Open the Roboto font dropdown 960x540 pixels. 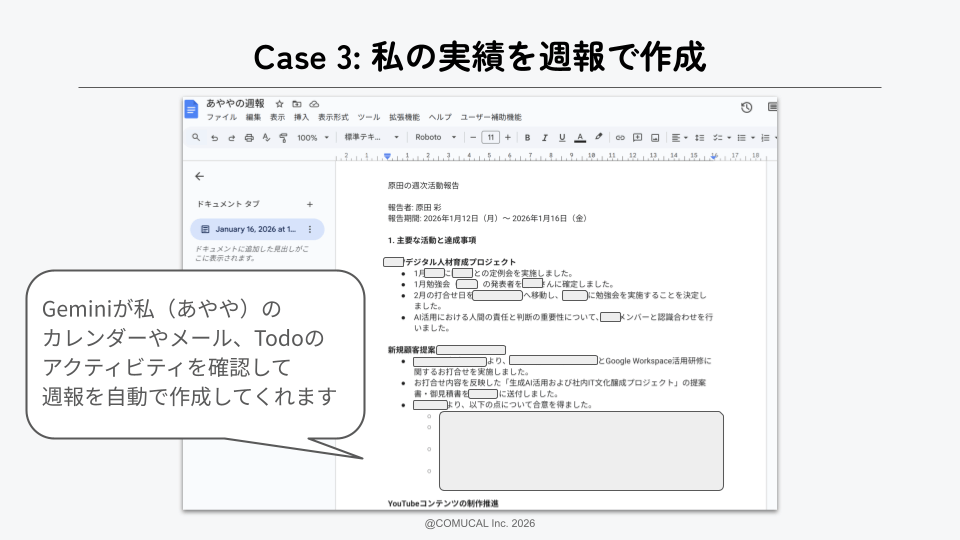436,138
